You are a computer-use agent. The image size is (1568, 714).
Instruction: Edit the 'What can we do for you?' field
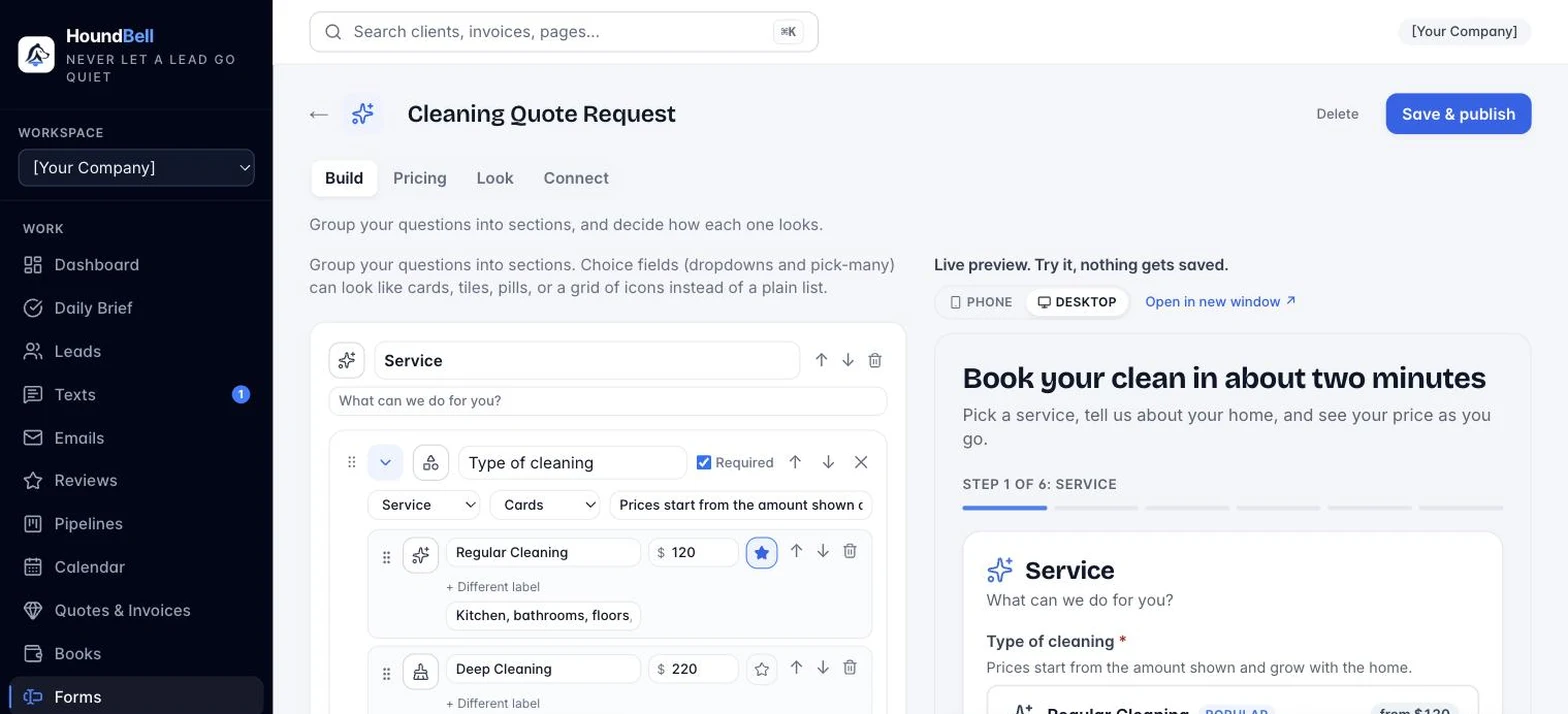point(608,401)
